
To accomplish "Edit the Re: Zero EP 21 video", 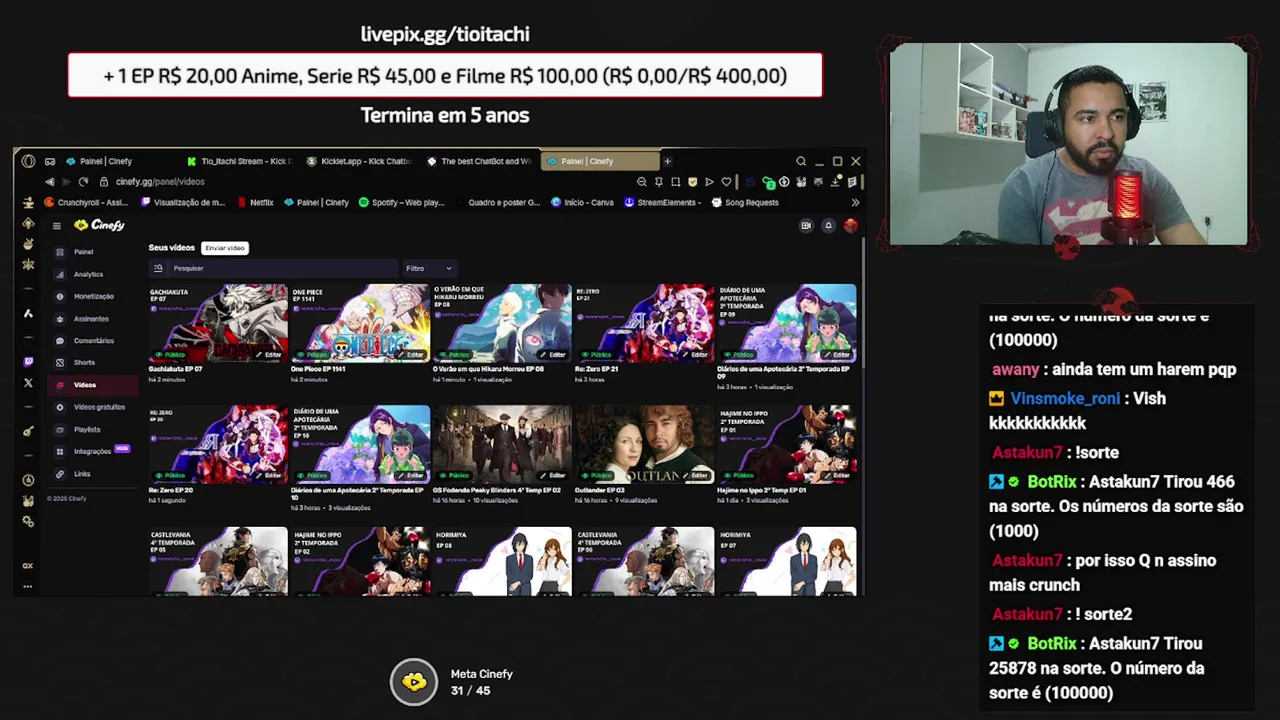I will tap(695, 355).
